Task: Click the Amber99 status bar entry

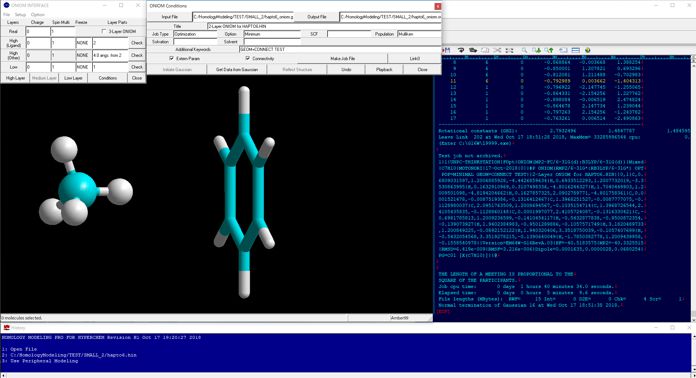Action: click(399, 318)
